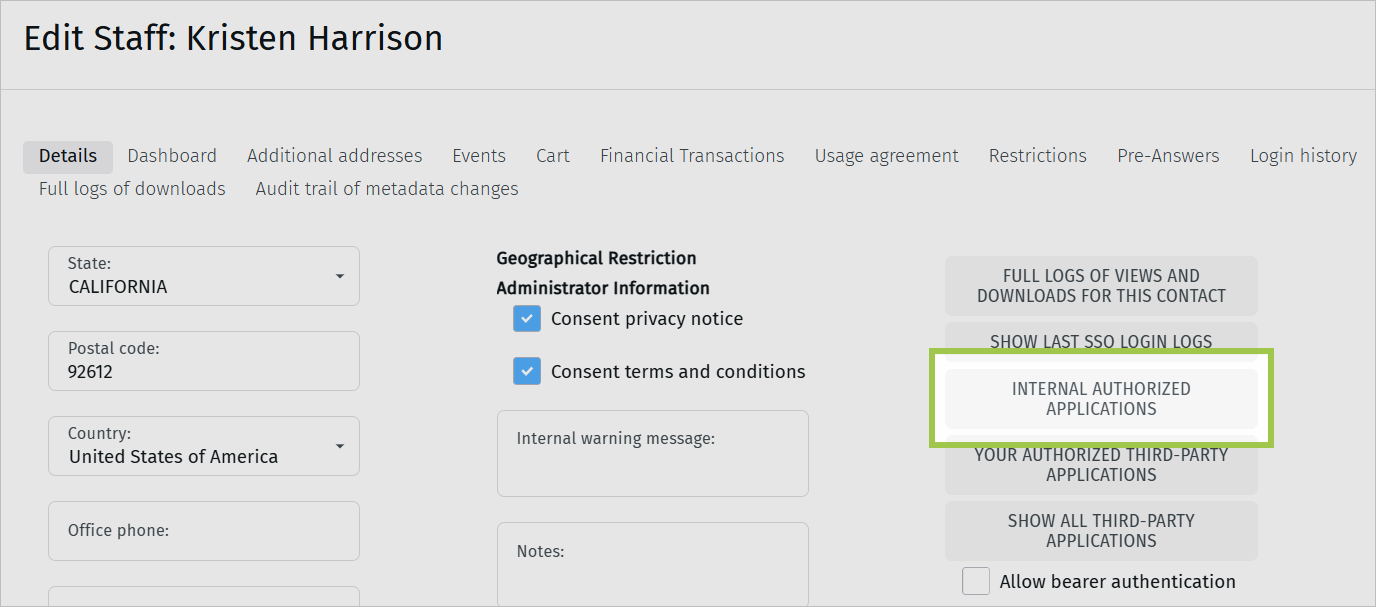
Task: Uncheck Consent terms and conditions
Action: 527,371
